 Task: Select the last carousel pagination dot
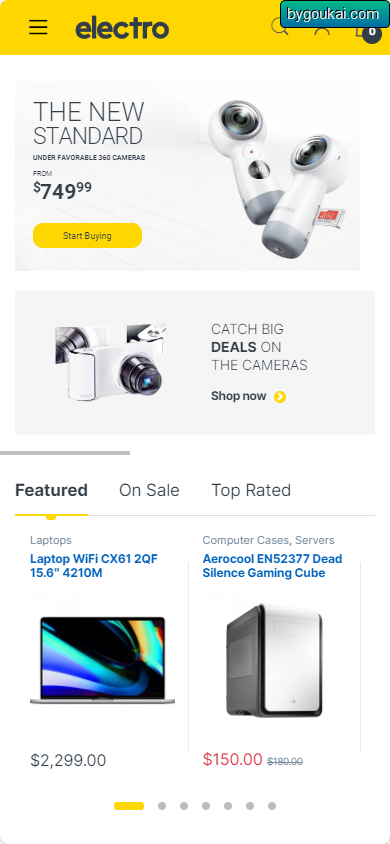[272, 806]
